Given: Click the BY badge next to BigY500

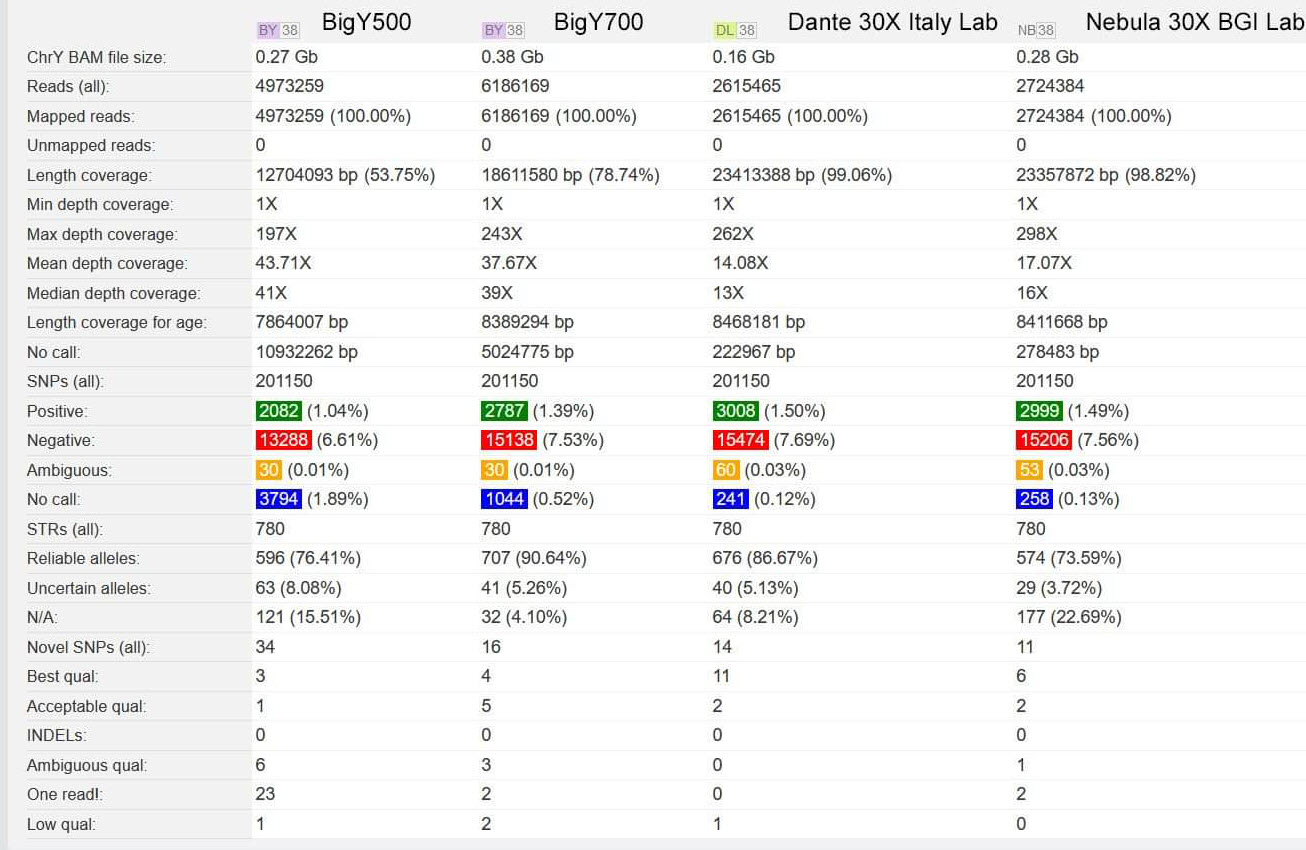Looking at the screenshot, I should tap(278, 30).
